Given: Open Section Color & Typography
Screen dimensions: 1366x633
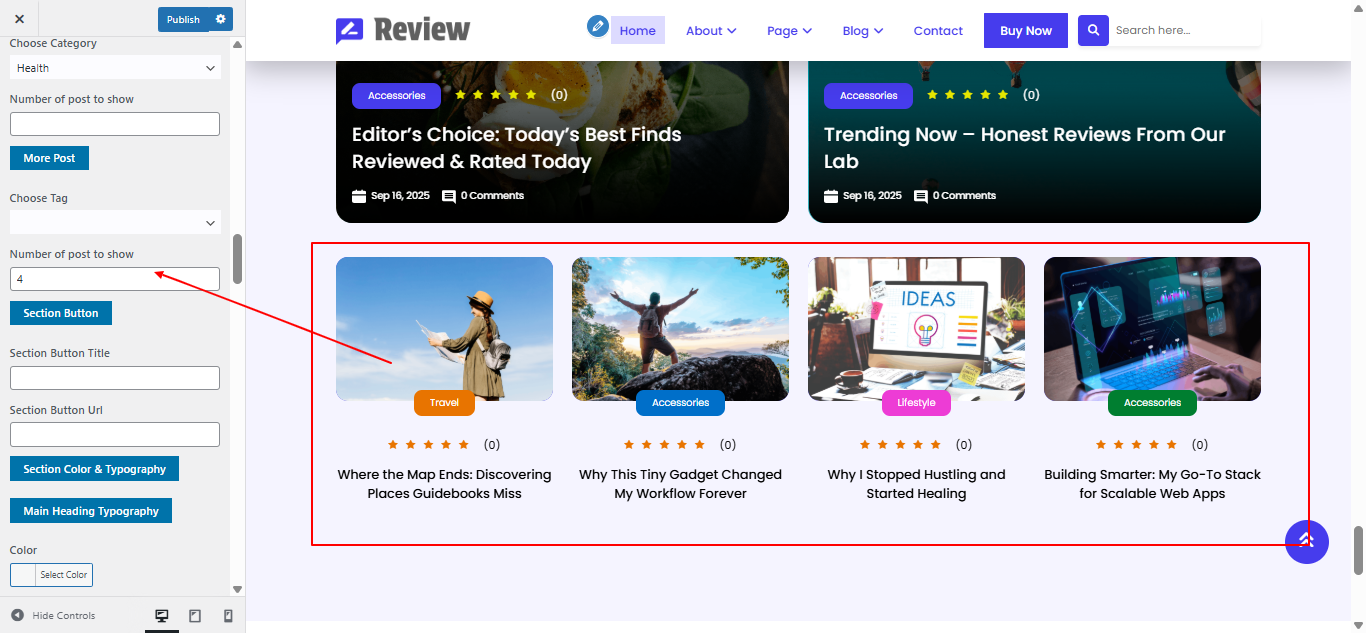Looking at the screenshot, I should click(x=95, y=469).
